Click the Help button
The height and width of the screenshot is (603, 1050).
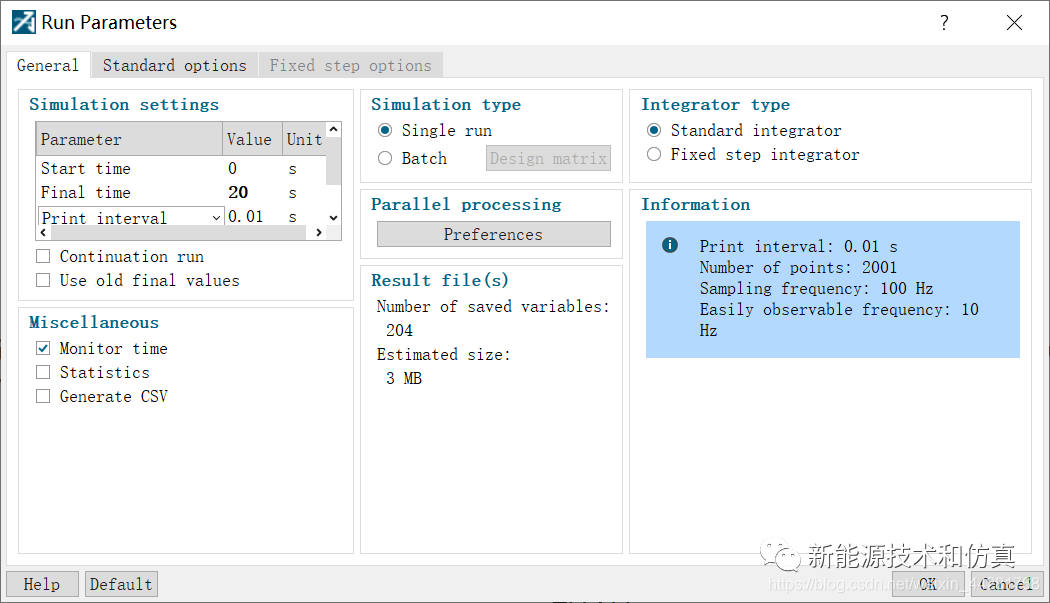tap(42, 584)
